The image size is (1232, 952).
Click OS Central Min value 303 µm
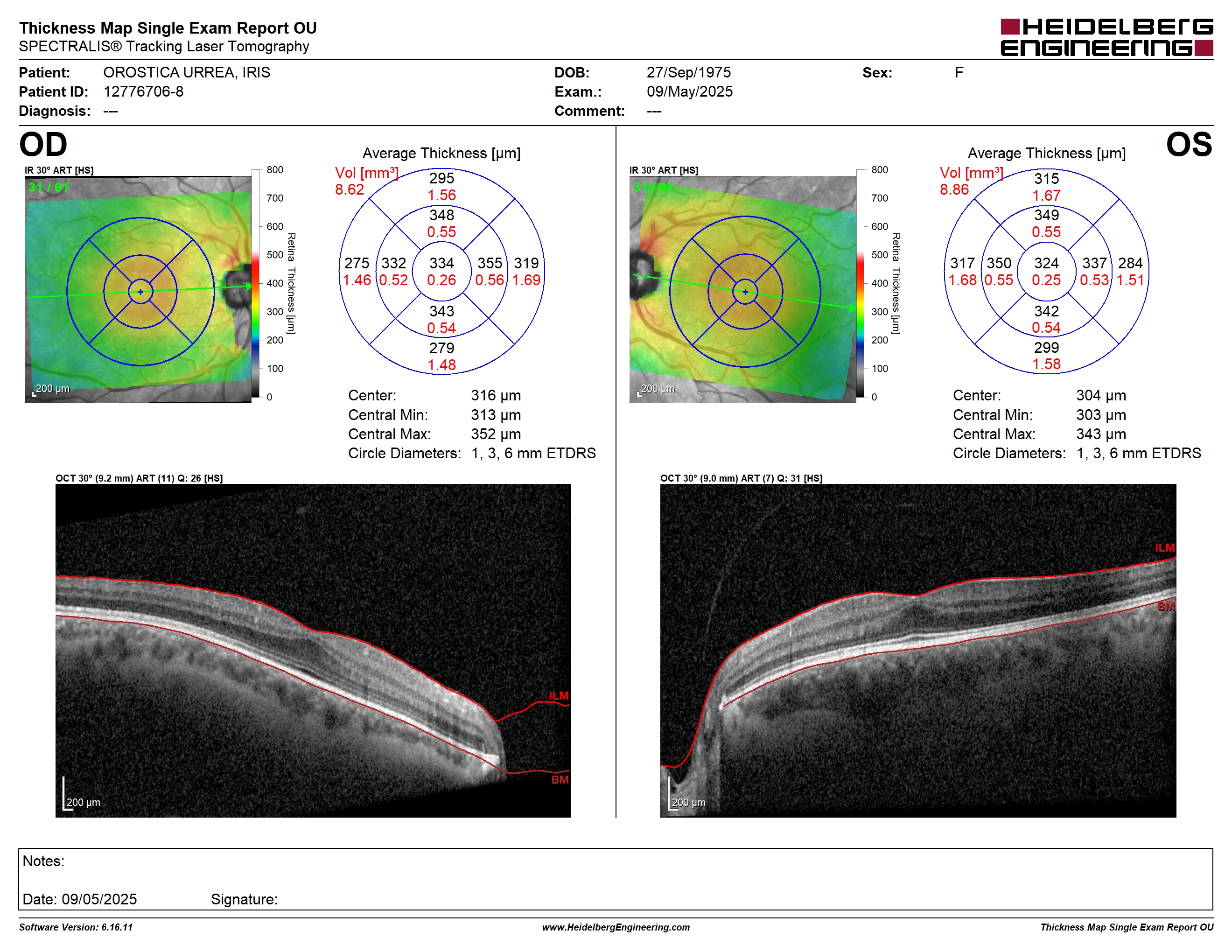pyautogui.click(x=1101, y=415)
